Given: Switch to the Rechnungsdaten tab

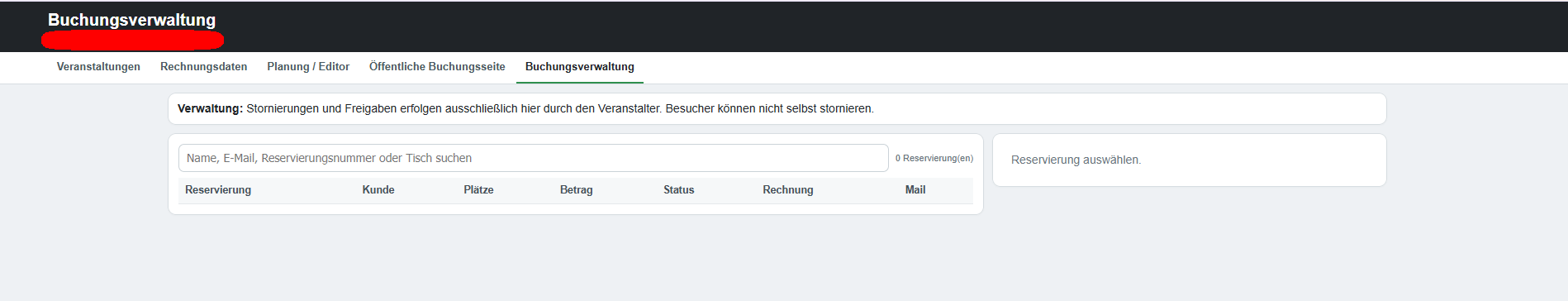Looking at the screenshot, I should click(x=203, y=67).
